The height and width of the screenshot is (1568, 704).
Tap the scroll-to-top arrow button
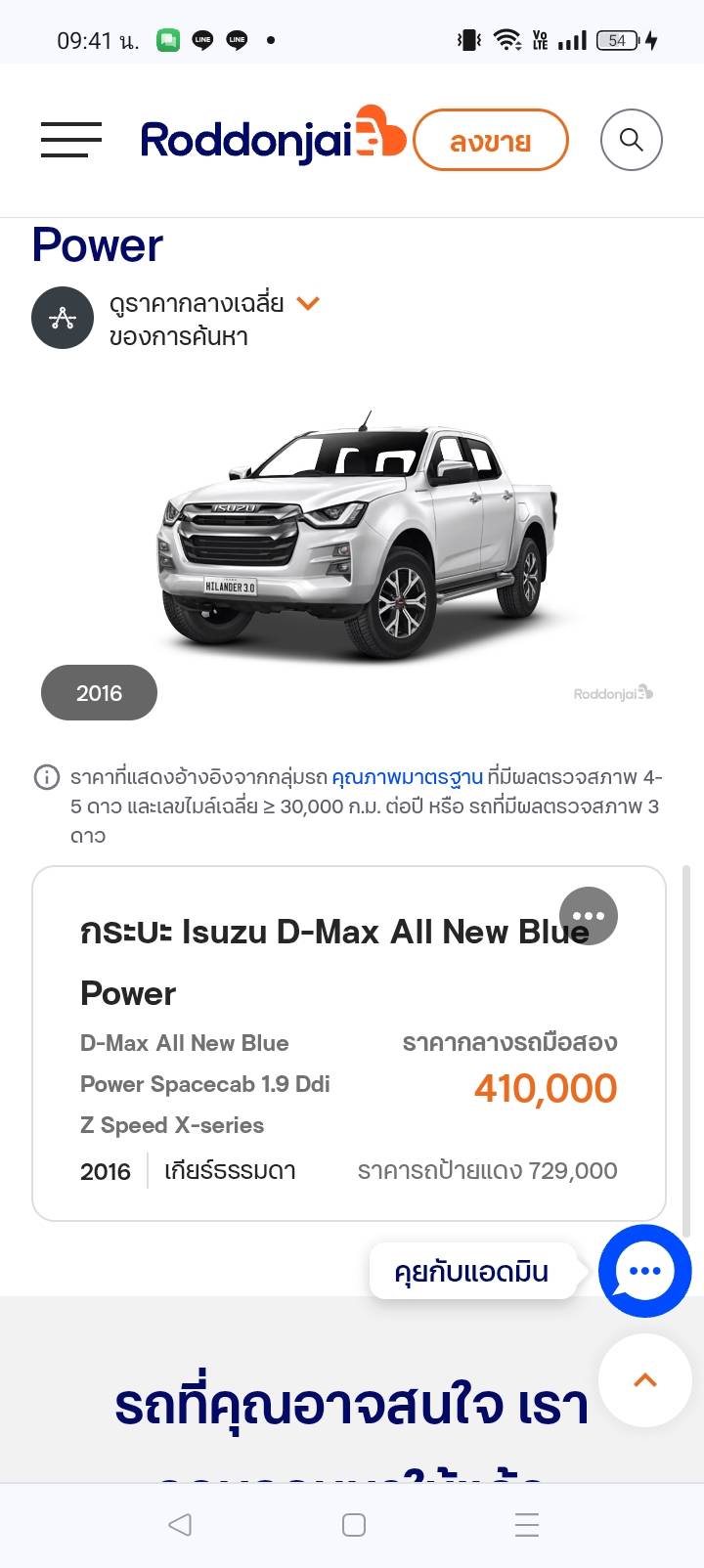click(x=645, y=1380)
